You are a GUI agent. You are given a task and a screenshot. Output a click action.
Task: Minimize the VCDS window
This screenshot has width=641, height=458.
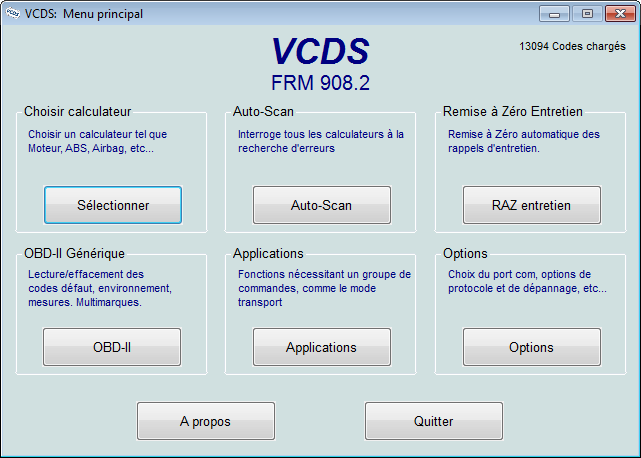(554, 14)
